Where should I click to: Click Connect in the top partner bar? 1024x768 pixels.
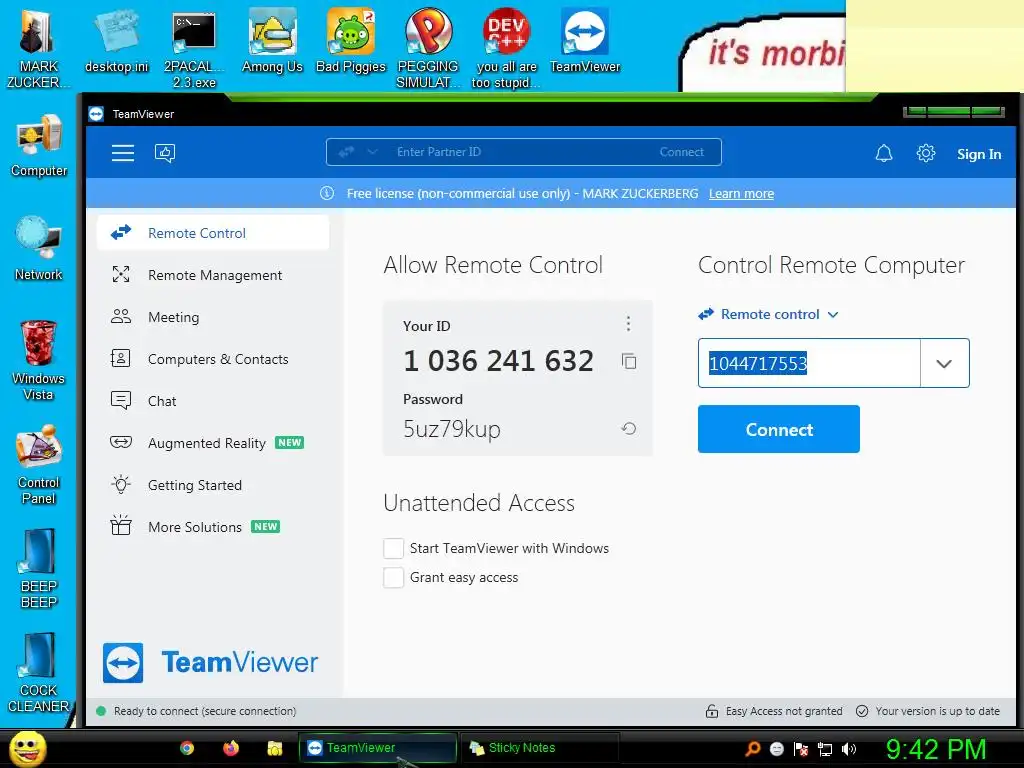pyautogui.click(x=681, y=152)
